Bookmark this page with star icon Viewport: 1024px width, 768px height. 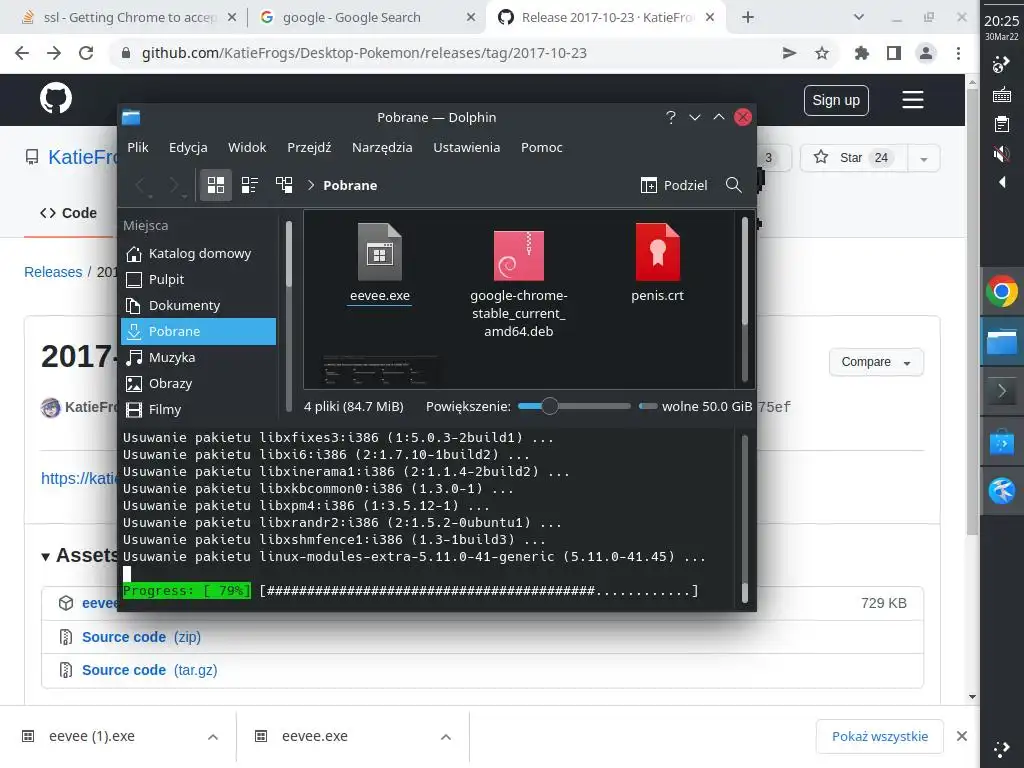point(822,53)
